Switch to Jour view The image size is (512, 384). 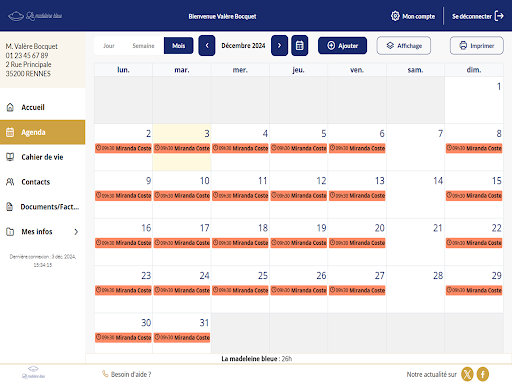pyautogui.click(x=109, y=46)
